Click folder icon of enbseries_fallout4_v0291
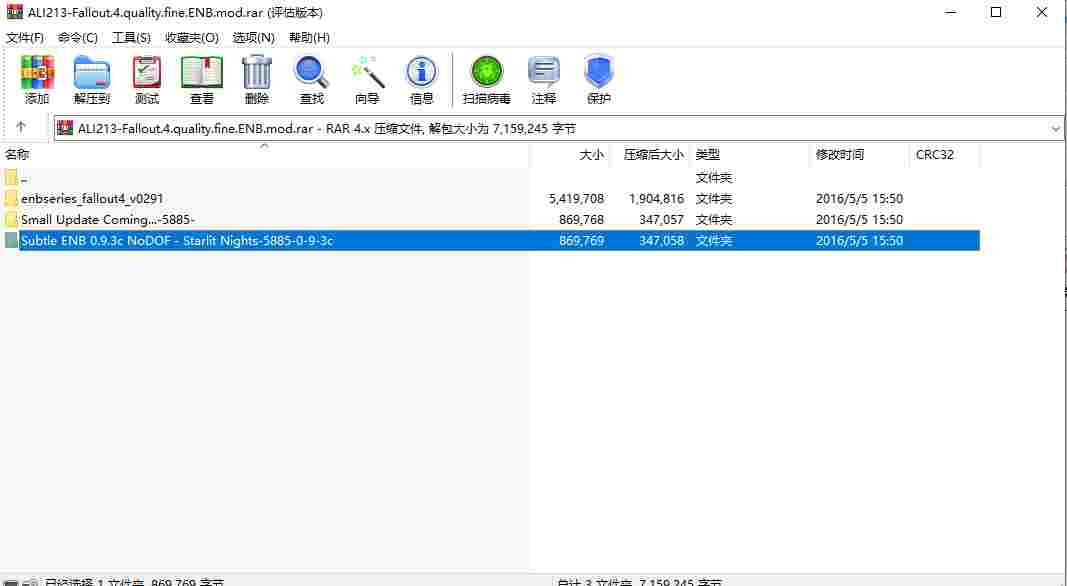Image resolution: width=1067 pixels, height=586 pixels. click(x=11, y=199)
